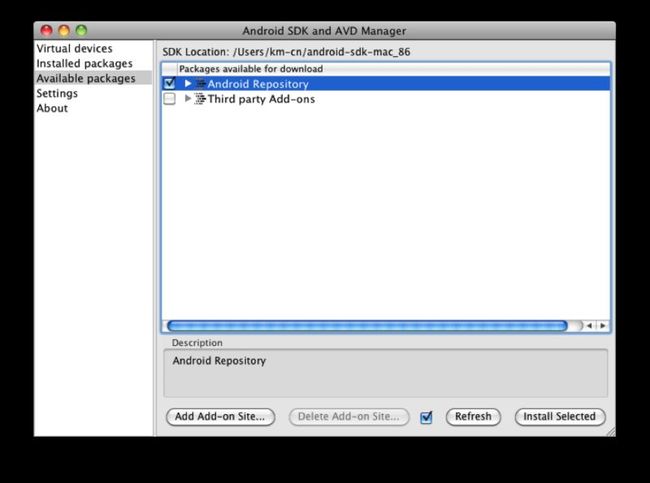Select the Third party Add-ons row text

261,99
